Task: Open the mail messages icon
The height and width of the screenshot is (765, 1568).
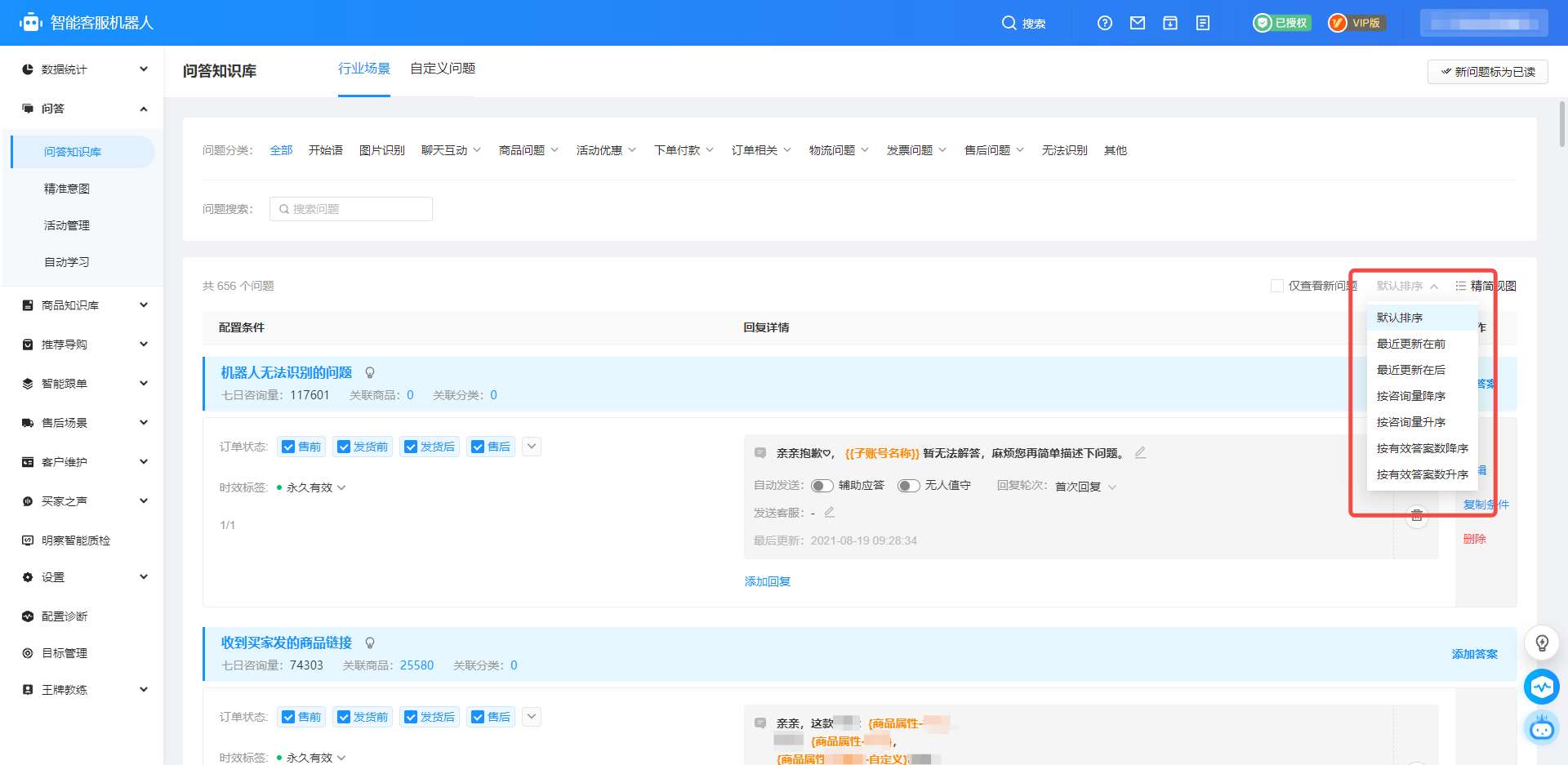Action: click(1138, 23)
